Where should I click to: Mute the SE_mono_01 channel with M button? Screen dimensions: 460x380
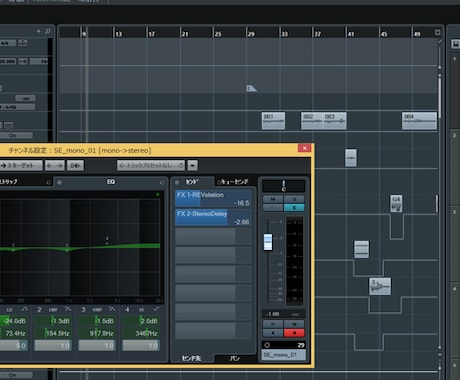pos(273,199)
